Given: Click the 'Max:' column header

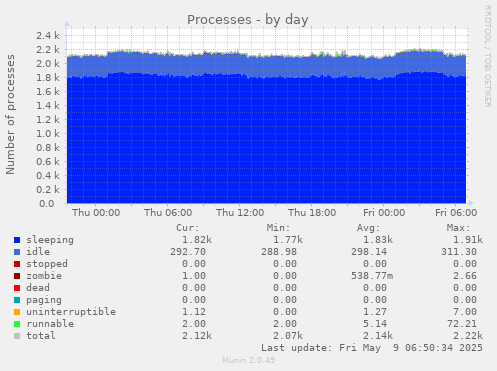Looking at the screenshot, I should 458,228.
